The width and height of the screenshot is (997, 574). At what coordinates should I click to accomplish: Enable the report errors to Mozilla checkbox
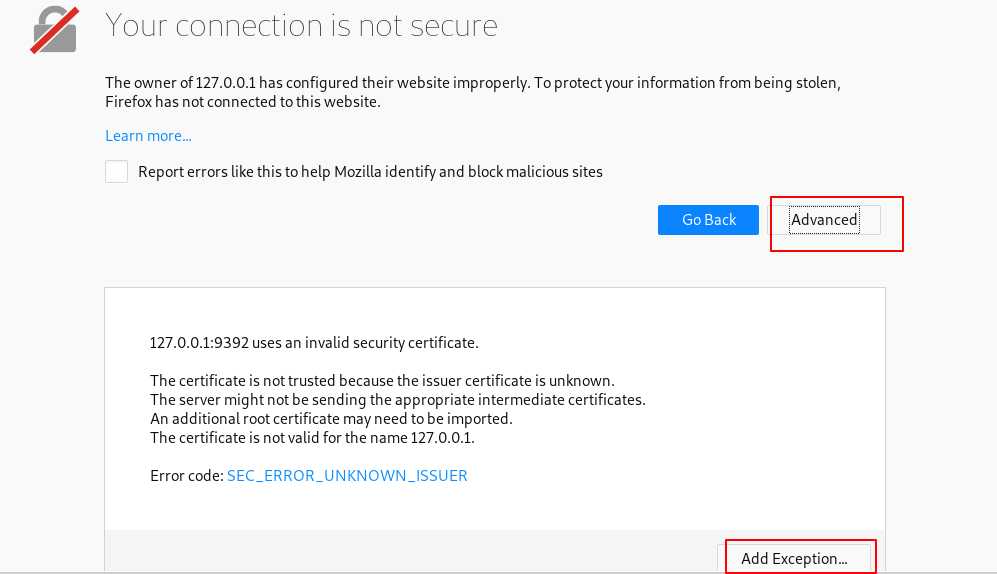[117, 172]
